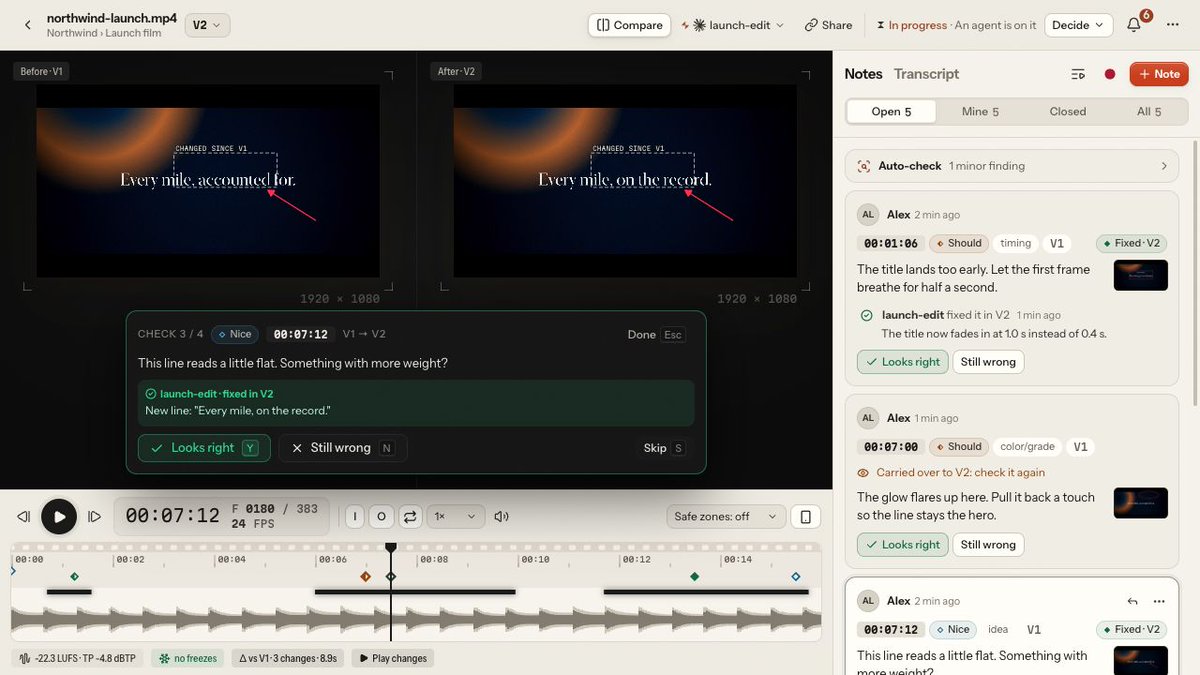Image resolution: width=1200 pixels, height=675 pixels.
Task: Click the Before·V1 video preview
Action: (x=208, y=180)
